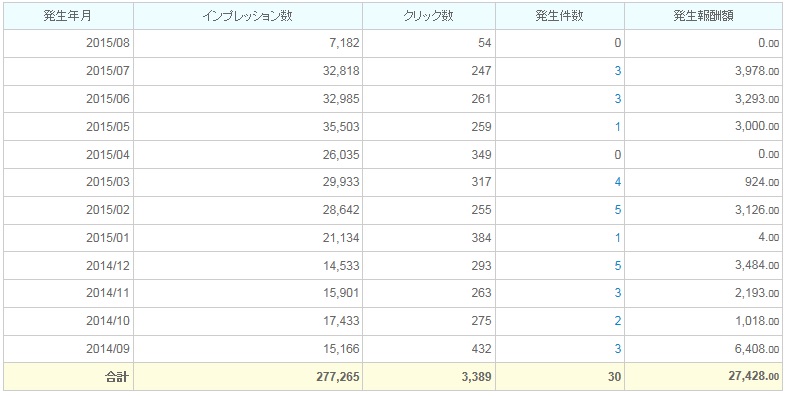Click the reward amount 1,018.00

tap(757, 321)
